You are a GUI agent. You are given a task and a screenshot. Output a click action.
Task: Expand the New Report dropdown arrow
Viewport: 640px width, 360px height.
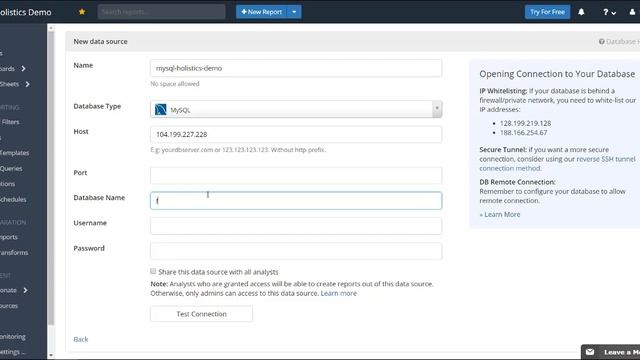pos(294,12)
